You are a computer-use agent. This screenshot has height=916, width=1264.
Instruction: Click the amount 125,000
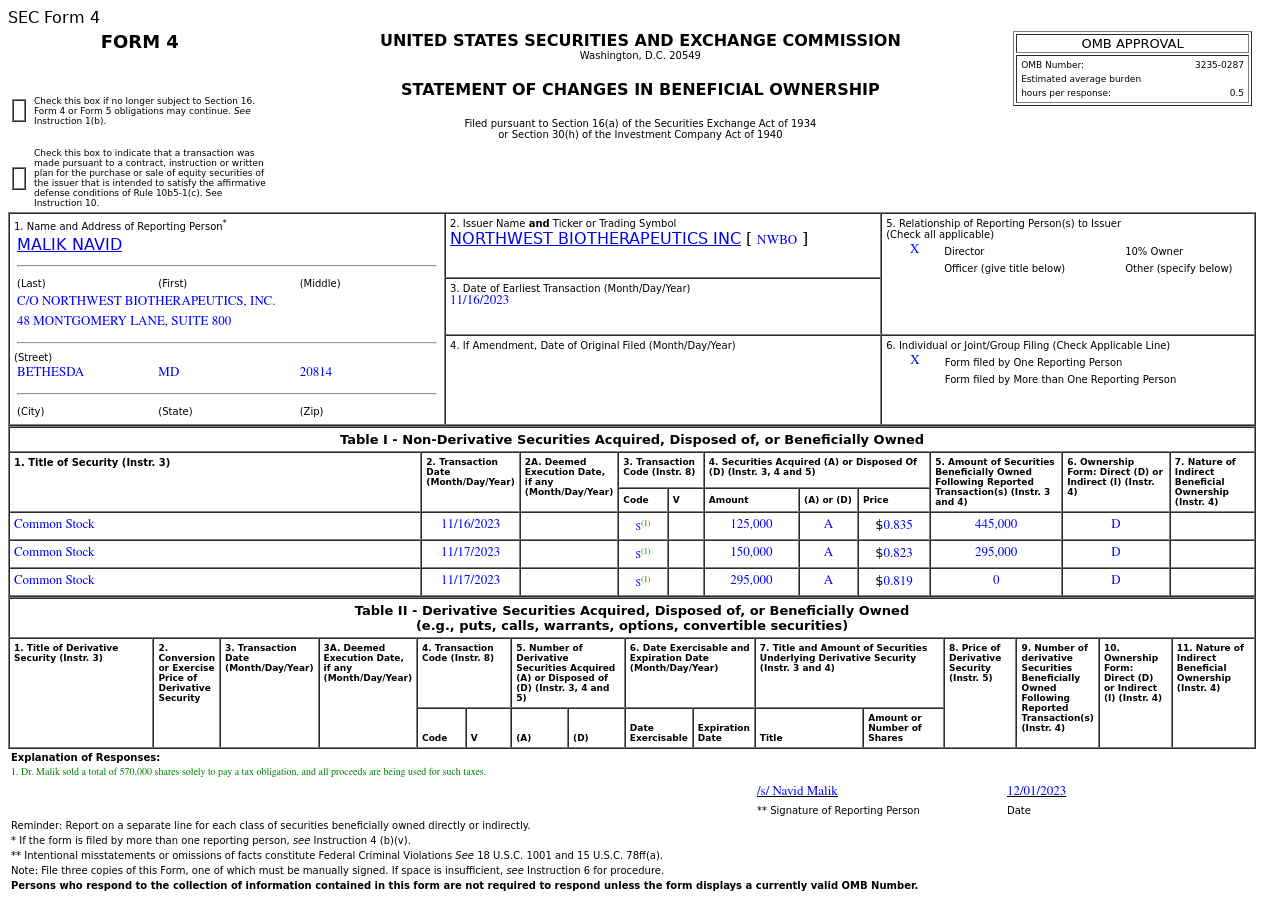[x=751, y=524]
